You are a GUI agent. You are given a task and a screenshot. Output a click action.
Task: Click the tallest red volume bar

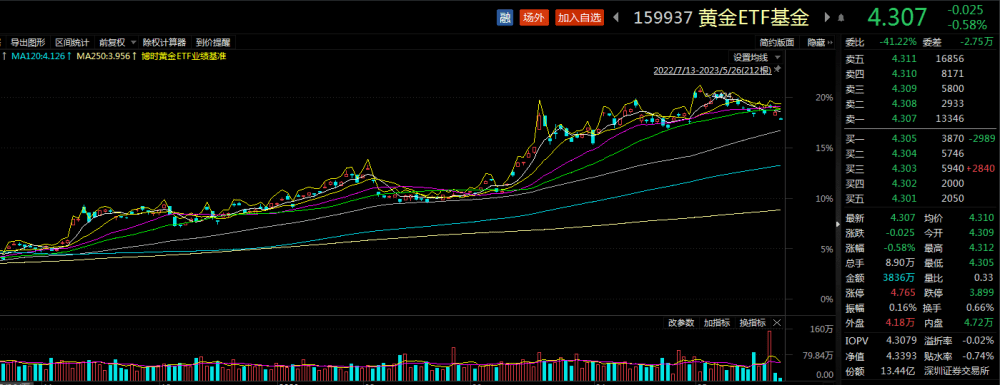pyautogui.click(x=770, y=356)
